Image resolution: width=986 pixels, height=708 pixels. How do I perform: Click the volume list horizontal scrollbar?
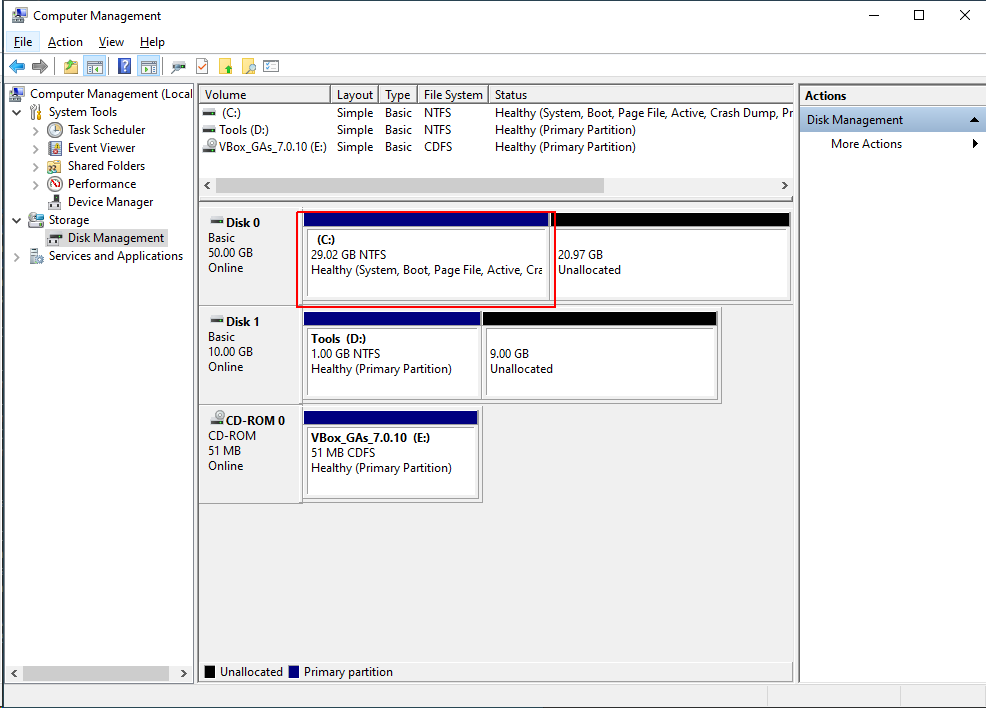(x=410, y=186)
